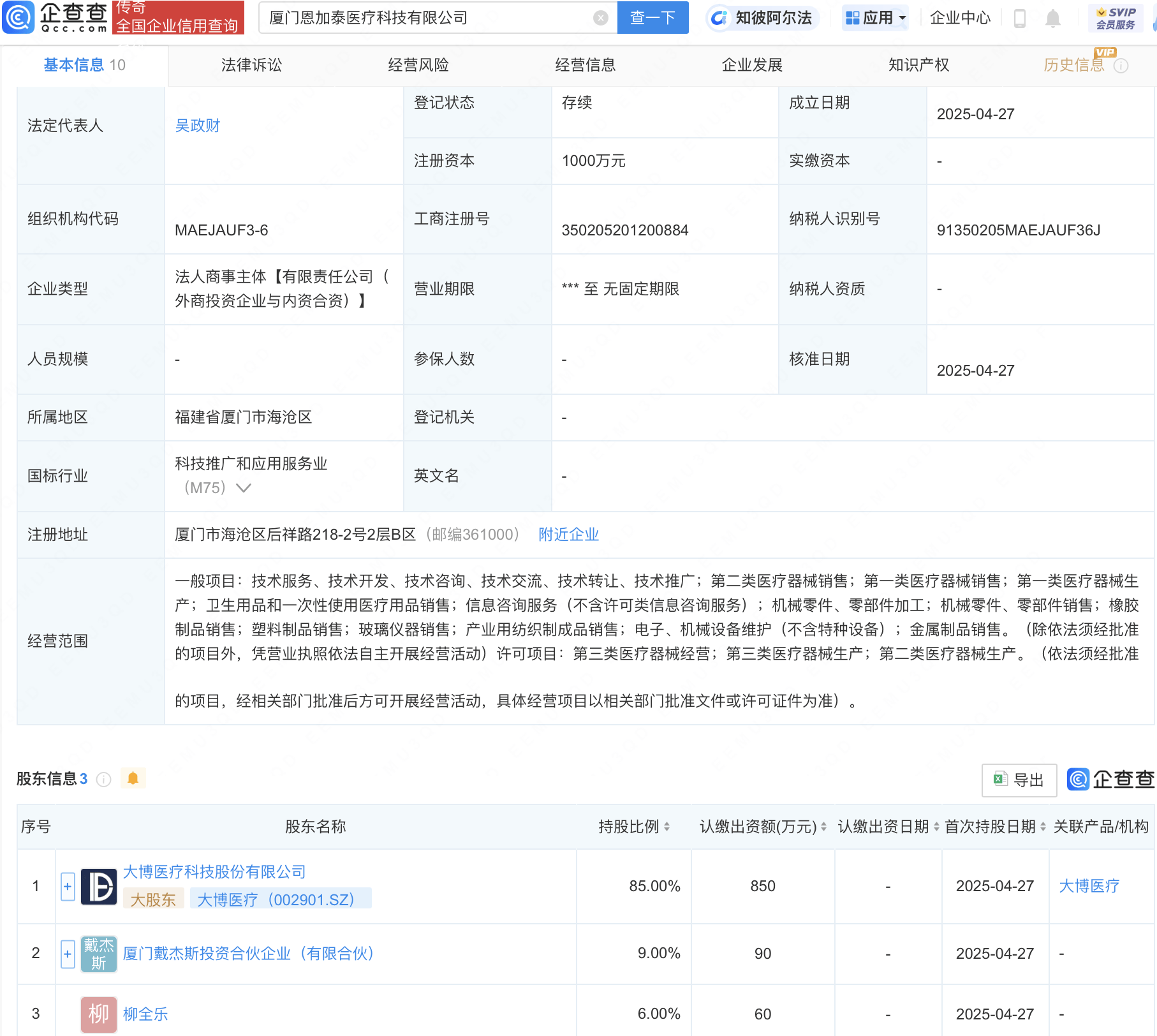Open legal representative 吴政财 link

197,126
